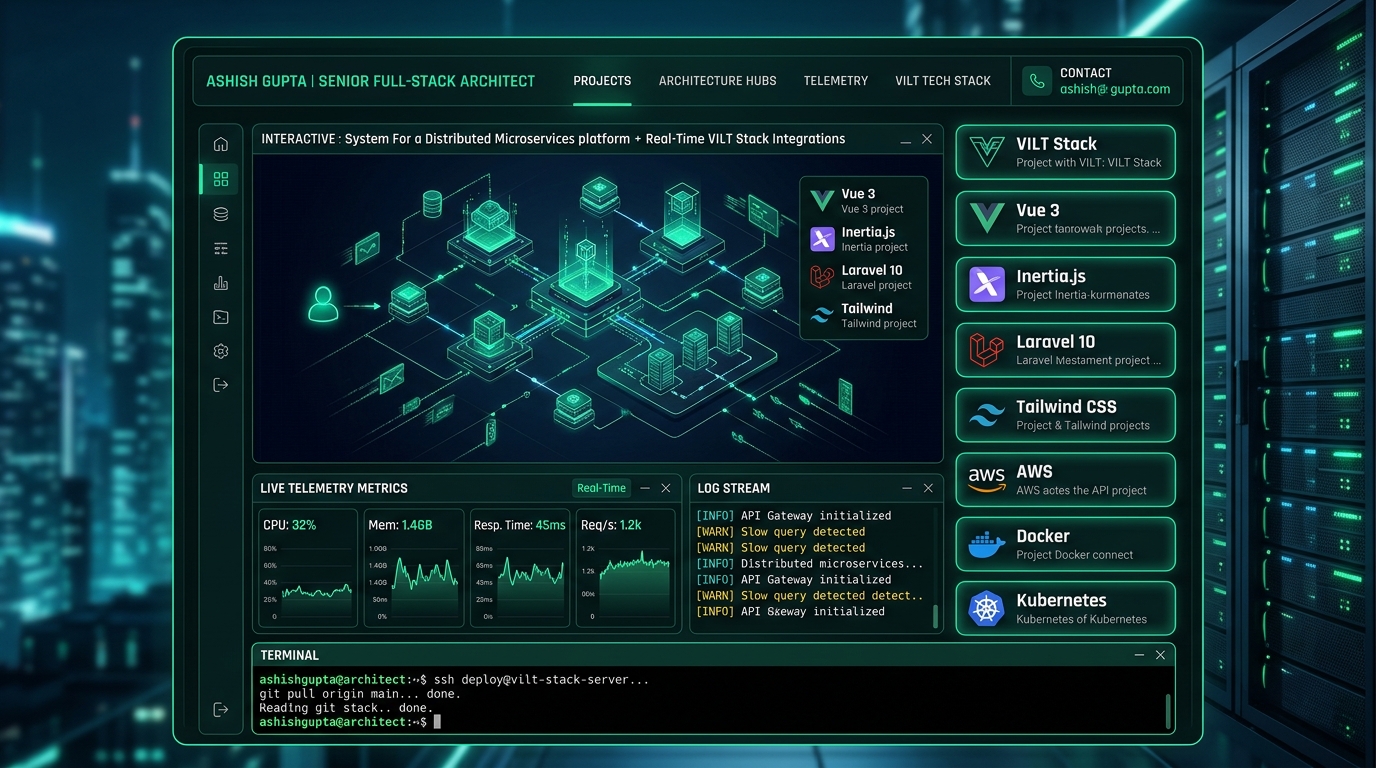
Task: Open the database icon in the sidebar
Action: pos(221,214)
